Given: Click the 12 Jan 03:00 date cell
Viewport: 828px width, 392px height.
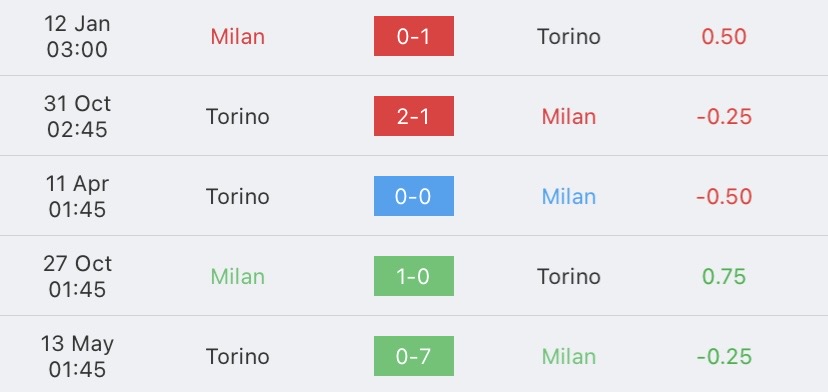Looking at the screenshot, I should (77, 36).
